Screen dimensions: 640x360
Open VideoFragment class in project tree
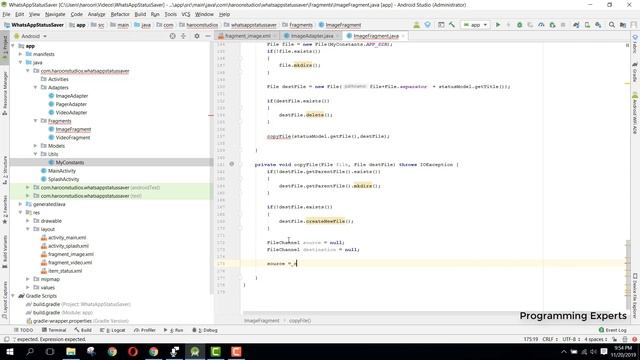73,138
